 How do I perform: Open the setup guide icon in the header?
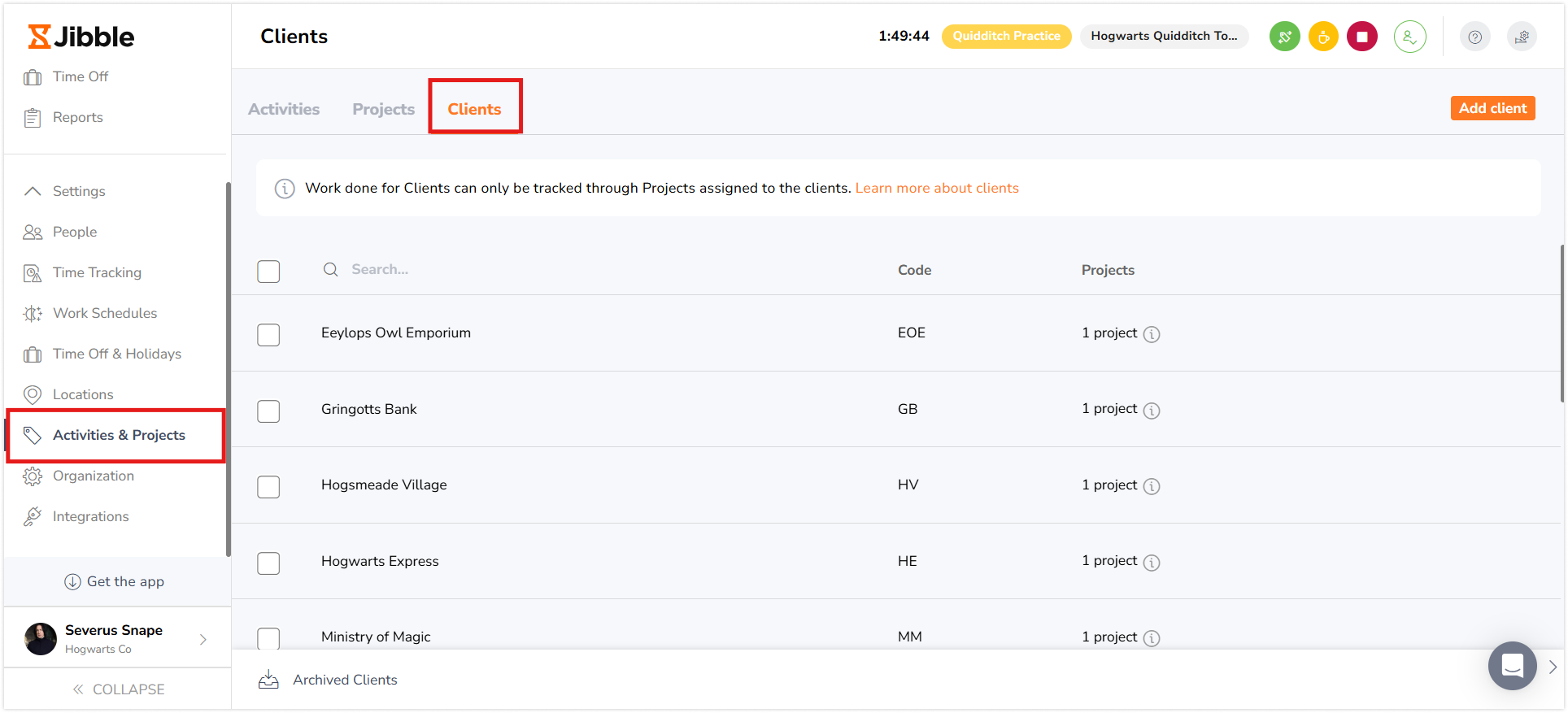pyautogui.click(x=1522, y=37)
